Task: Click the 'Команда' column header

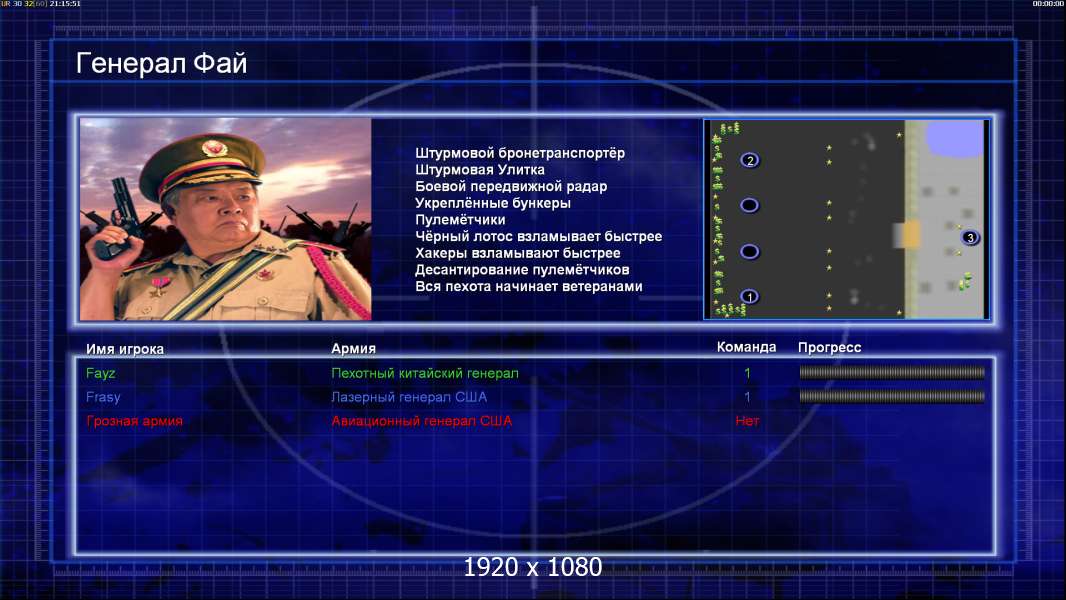Action: (x=746, y=347)
